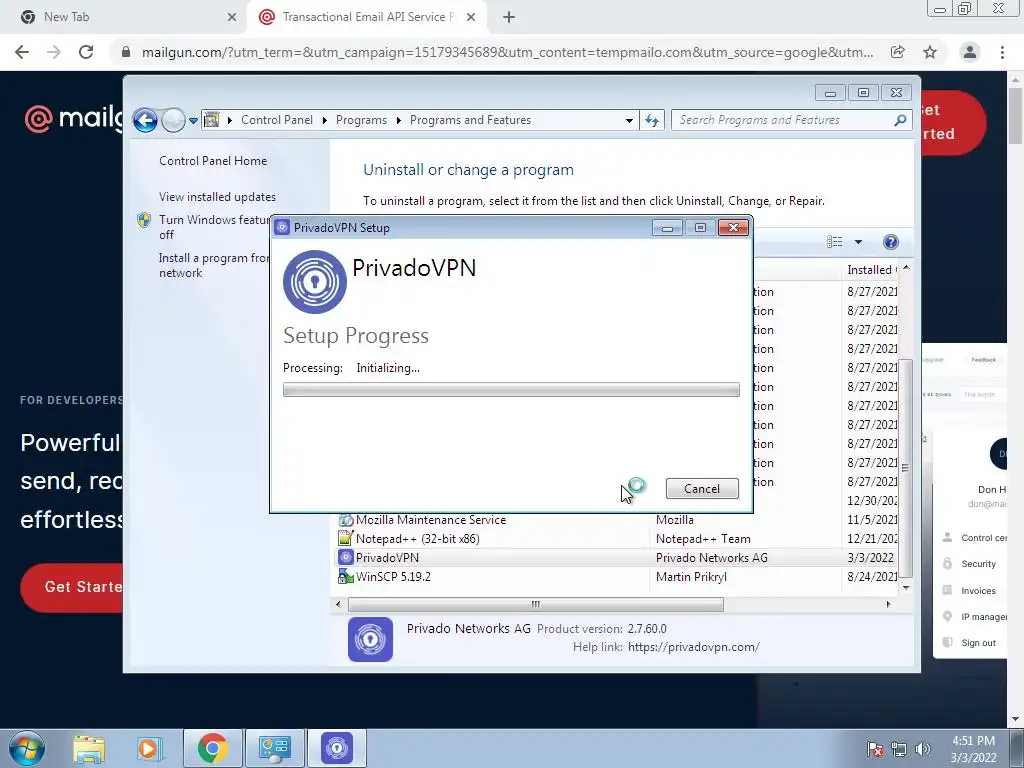Click Control Panel taskbar icon
This screenshot has width=1024, height=768.
pyautogui.click(x=274, y=748)
